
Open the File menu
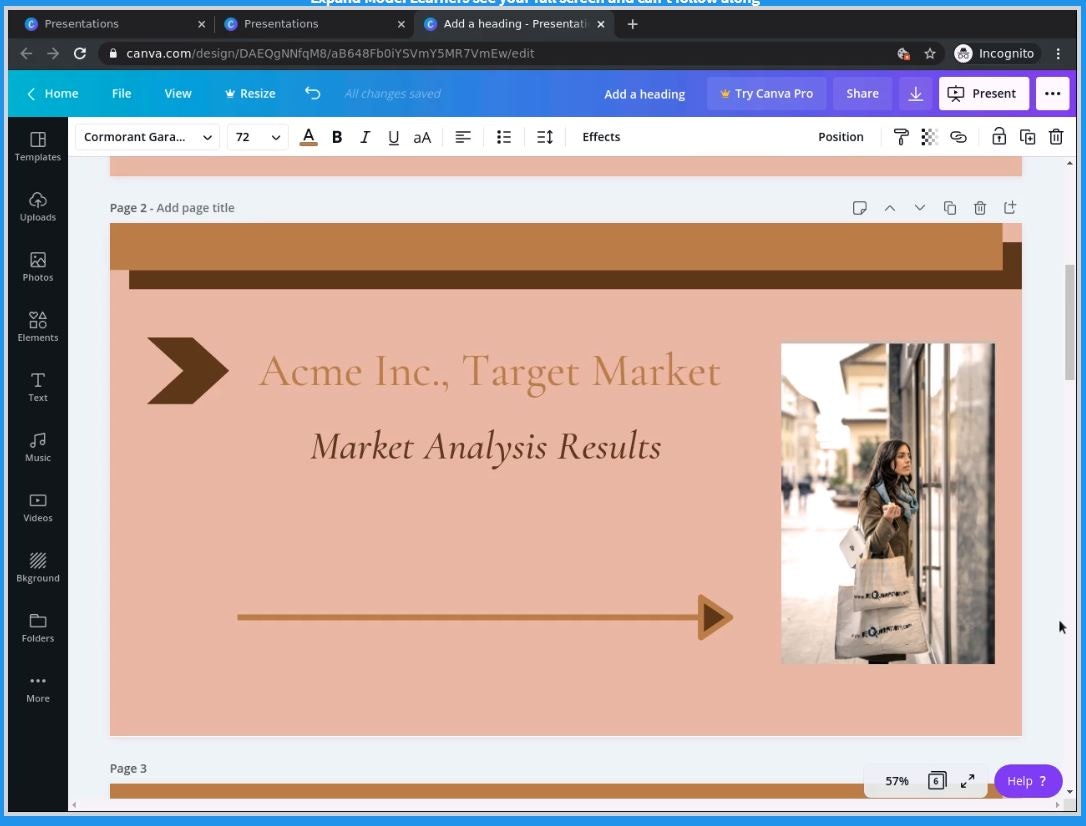pyautogui.click(x=121, y=94)
